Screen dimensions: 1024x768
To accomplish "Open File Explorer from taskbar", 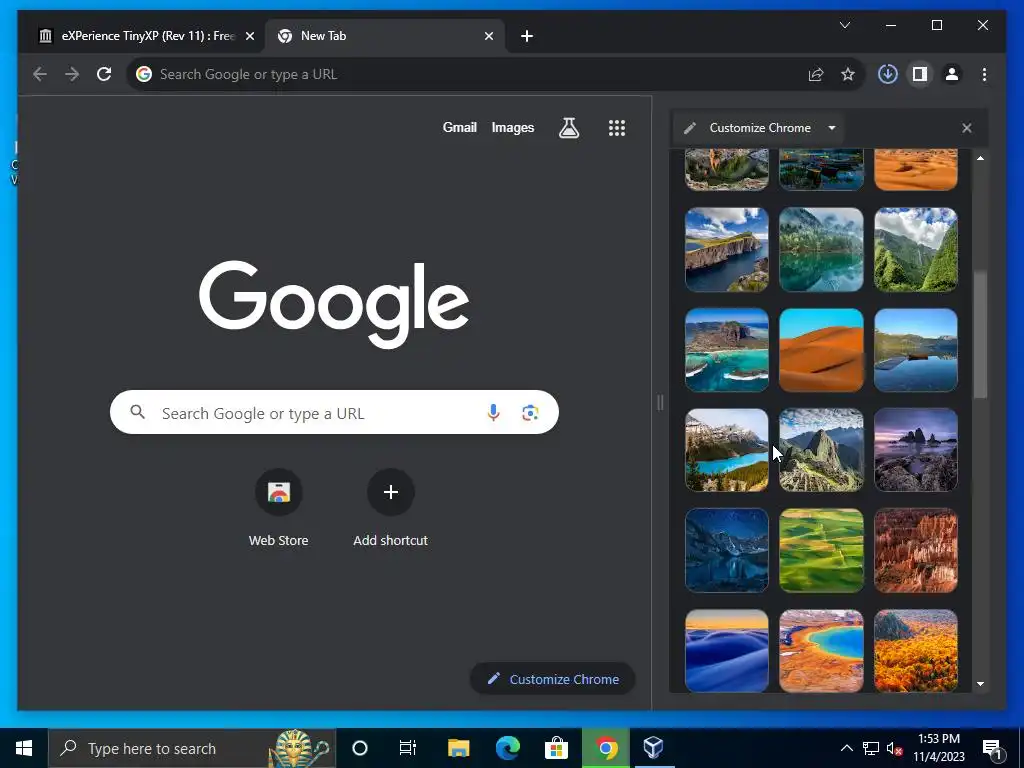I will 458,748.
